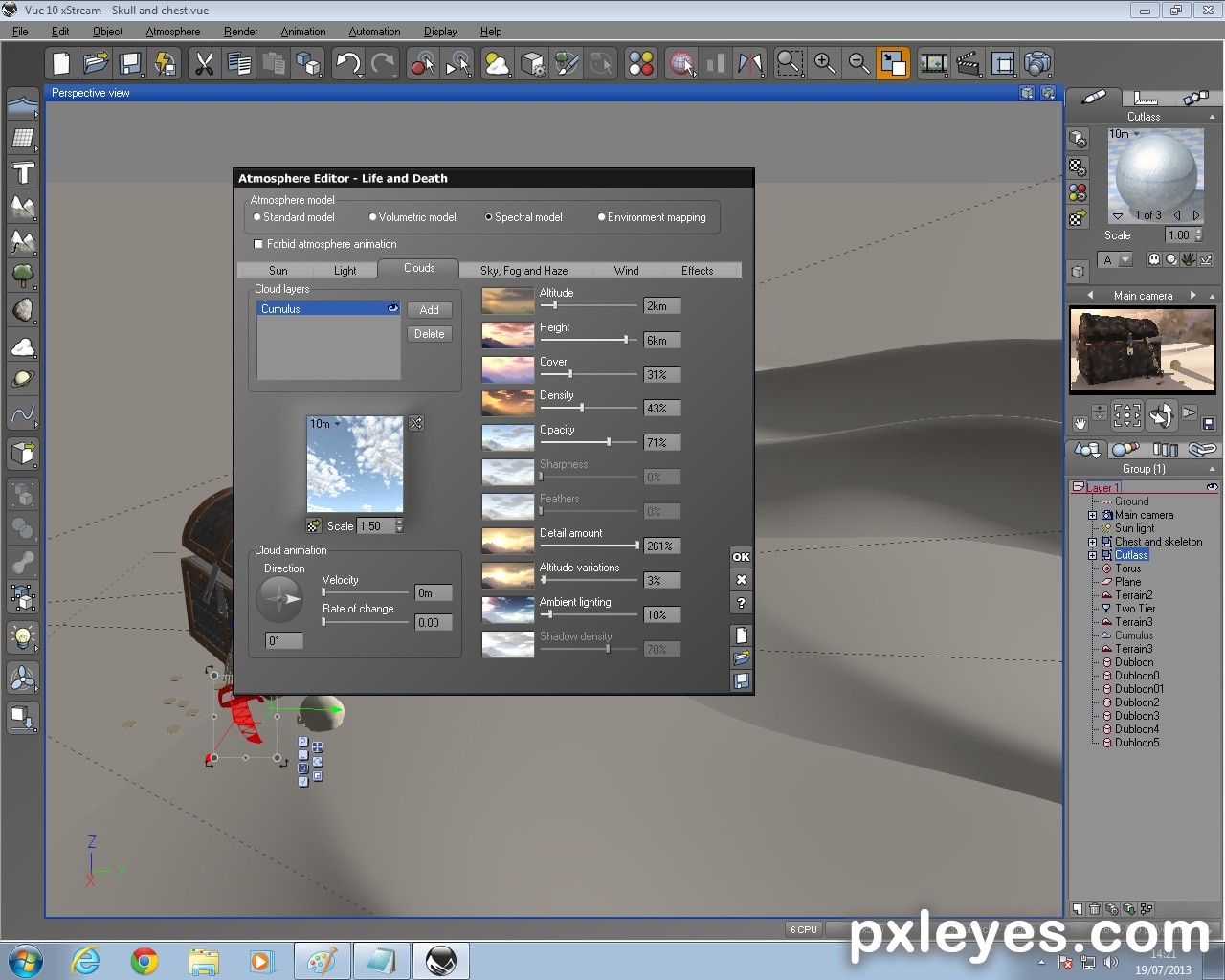This screenshot has width=1225, height=980.
Task: Click the Cut scissors icon
Action: 204,64
